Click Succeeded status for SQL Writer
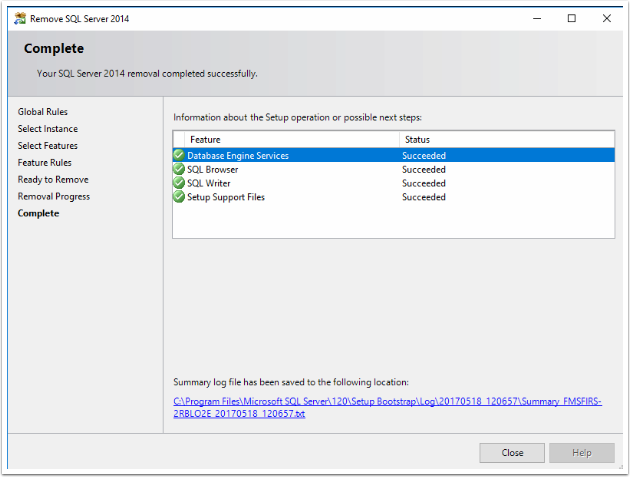Image resolution: width=630 pixels, height=477 pixels. pyautogui.click(x=424, y=183)
